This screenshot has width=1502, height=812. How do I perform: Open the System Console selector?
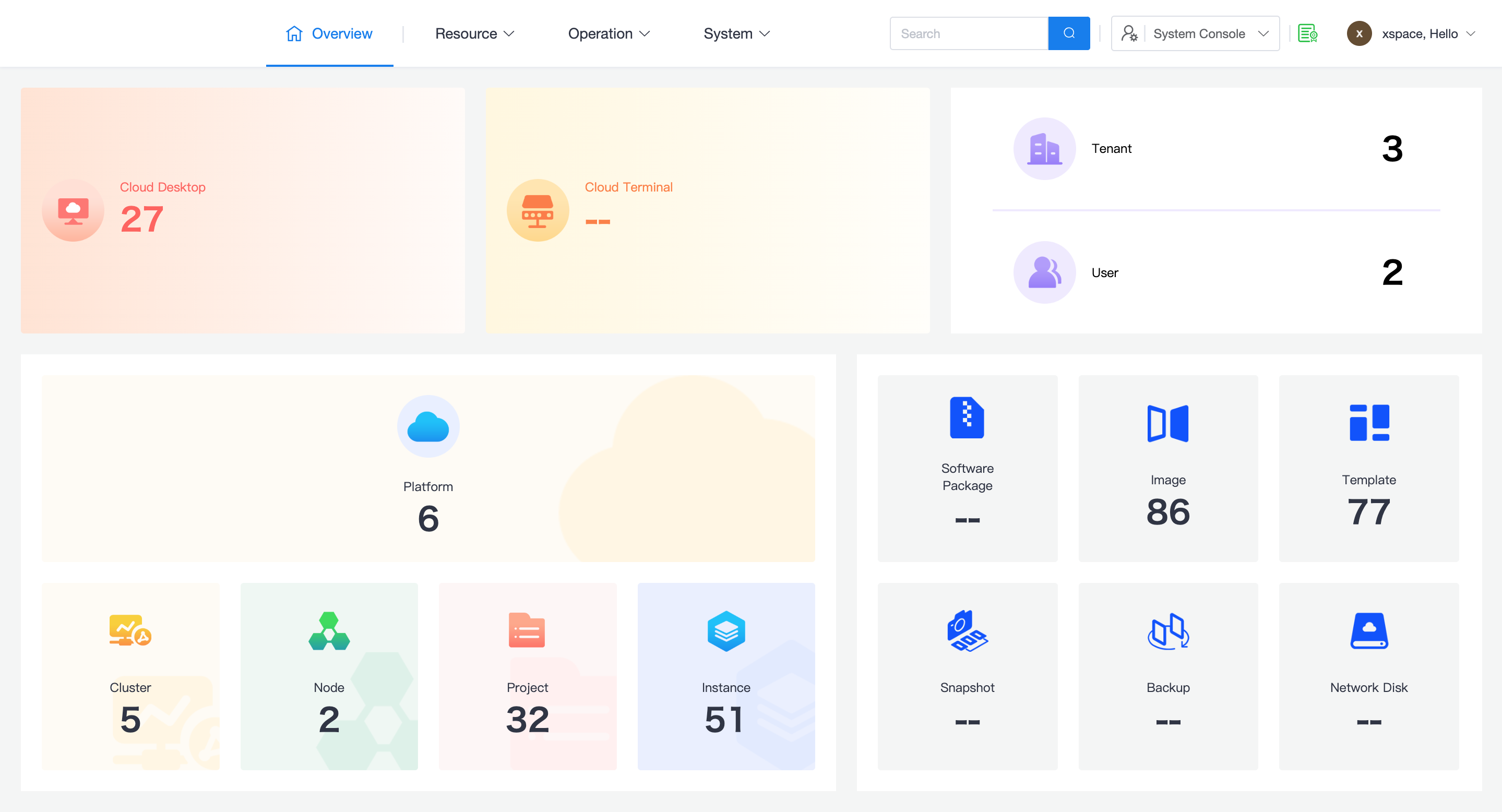[1195, 33]
